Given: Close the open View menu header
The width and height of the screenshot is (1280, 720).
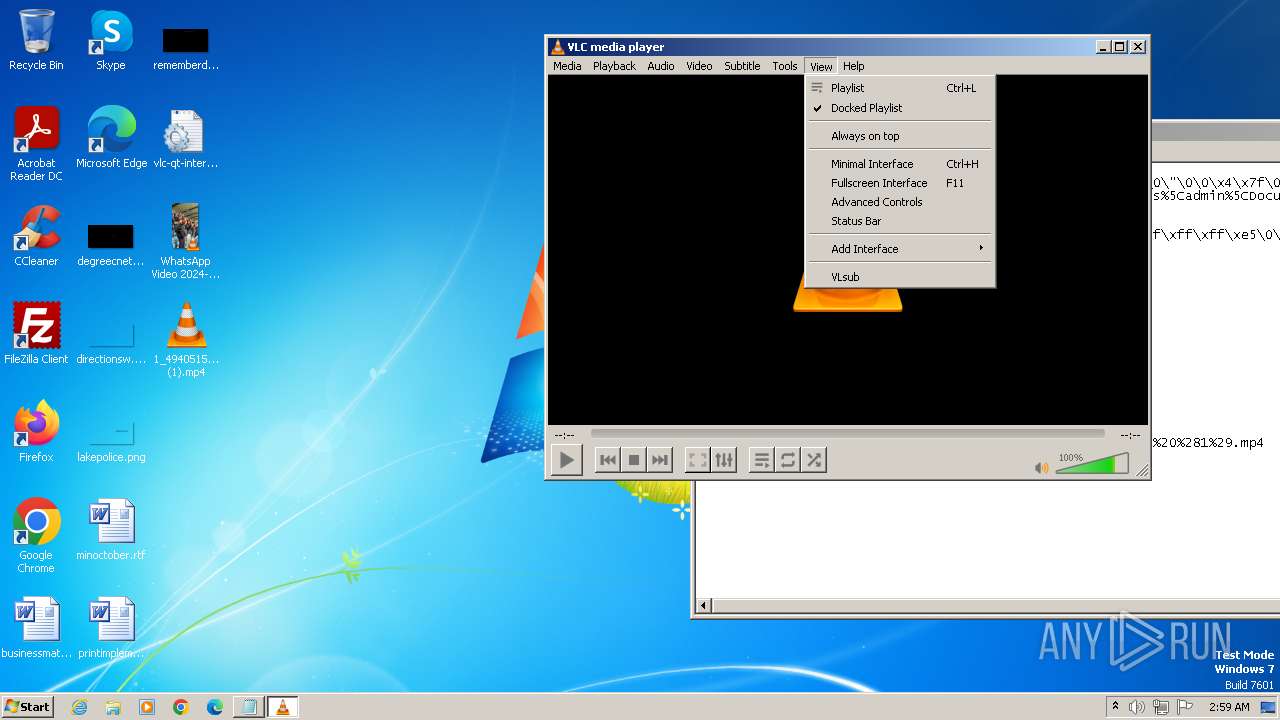Looking at the screenshot, I should coord(821,66).
